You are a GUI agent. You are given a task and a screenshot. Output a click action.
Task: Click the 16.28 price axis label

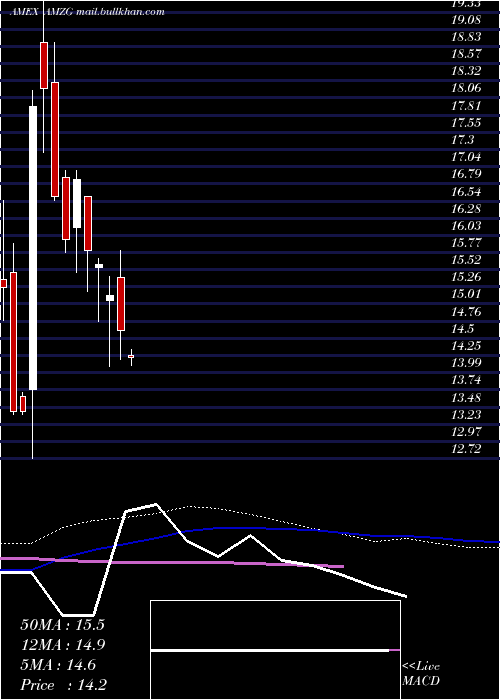(x=466, y=209)
